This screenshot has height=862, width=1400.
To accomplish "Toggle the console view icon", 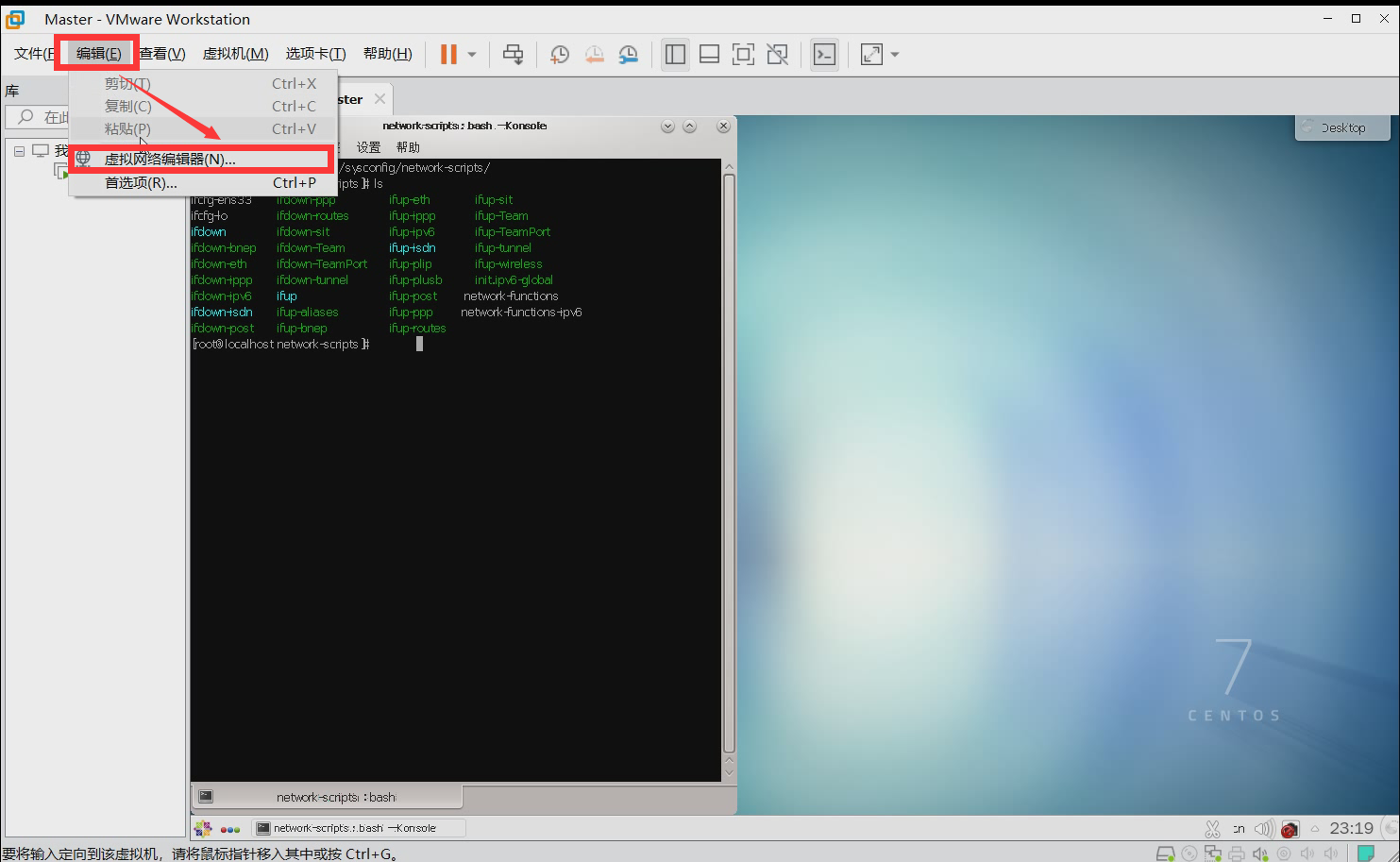I will coord(824,54).
